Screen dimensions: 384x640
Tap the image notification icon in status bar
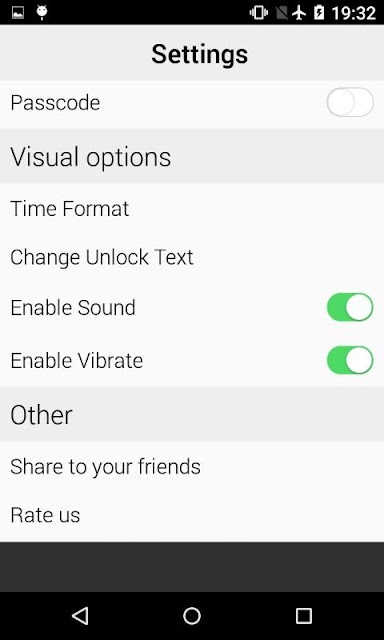click(x=18, y=13)
